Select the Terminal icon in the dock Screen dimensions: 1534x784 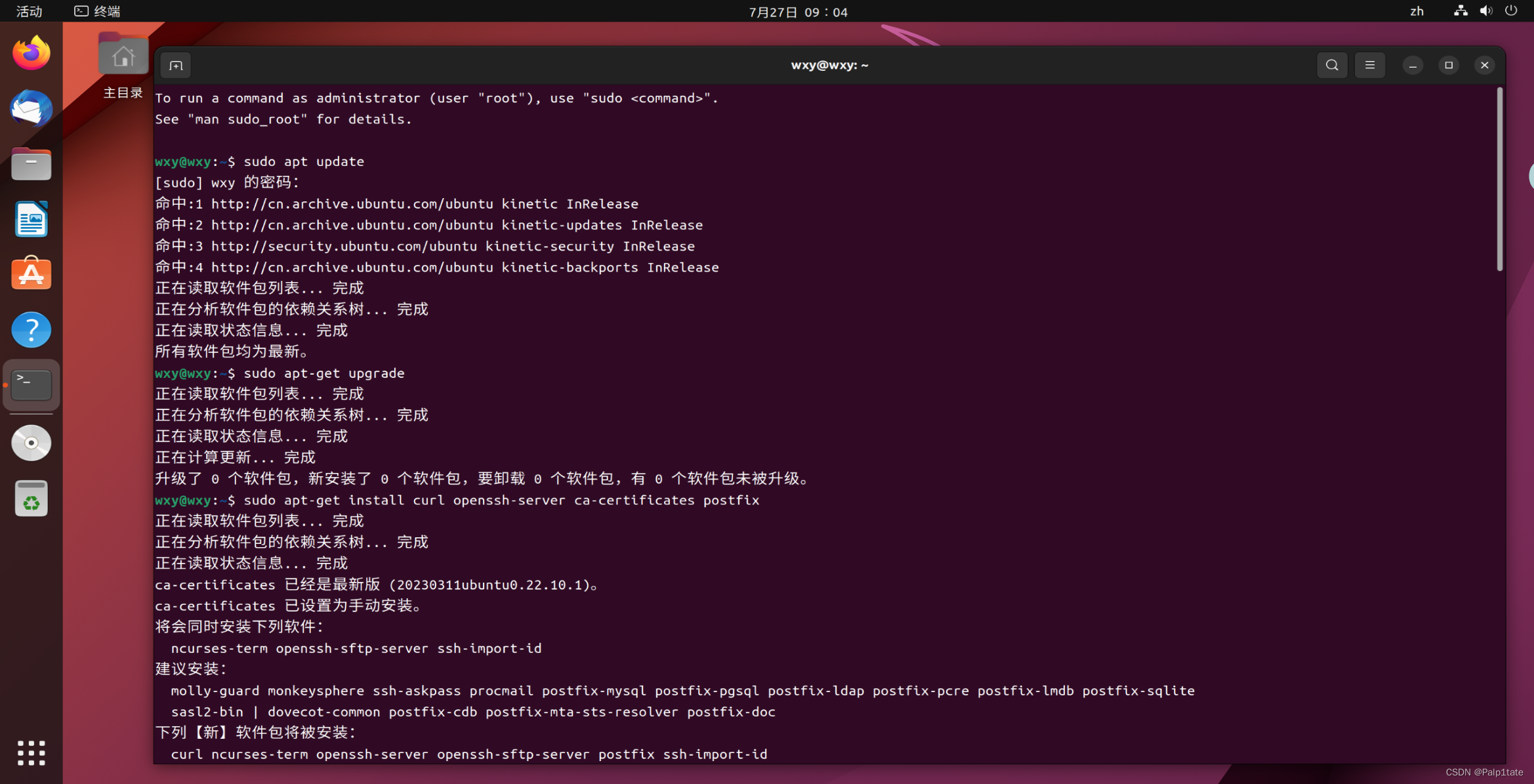(31, 385)
